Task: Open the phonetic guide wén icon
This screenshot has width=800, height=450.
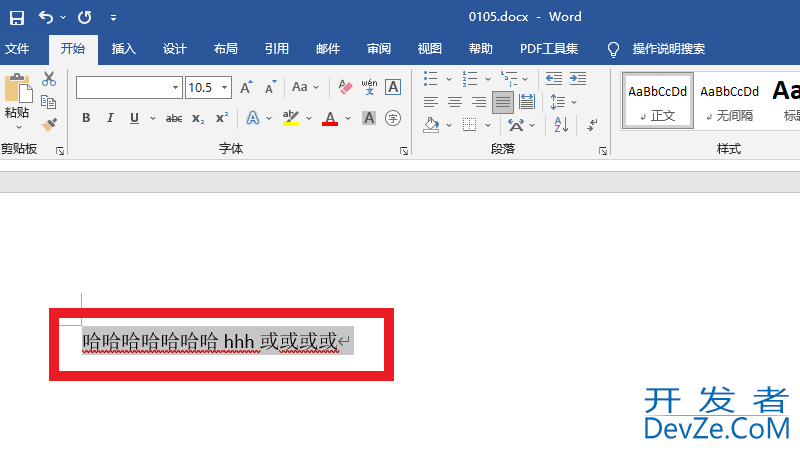Action: [369, 87]
